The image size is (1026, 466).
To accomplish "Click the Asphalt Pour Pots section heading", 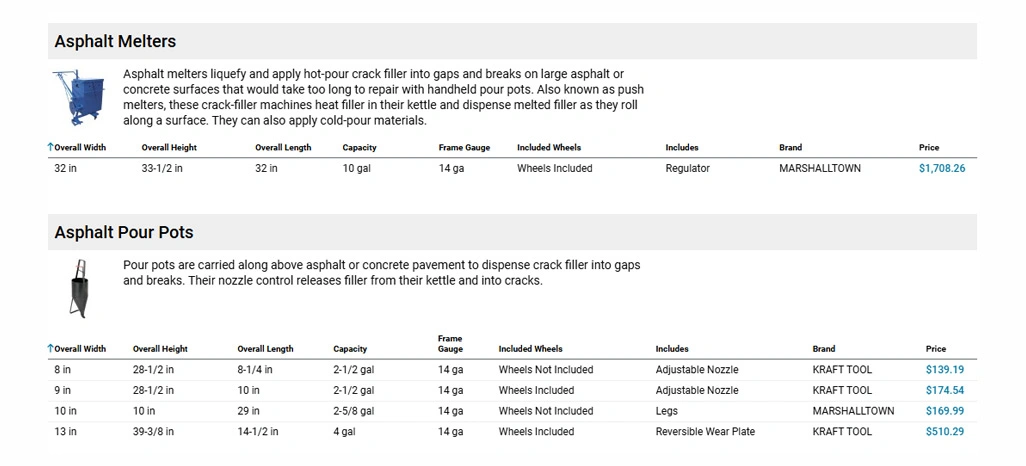I will [x=124, y=232].
